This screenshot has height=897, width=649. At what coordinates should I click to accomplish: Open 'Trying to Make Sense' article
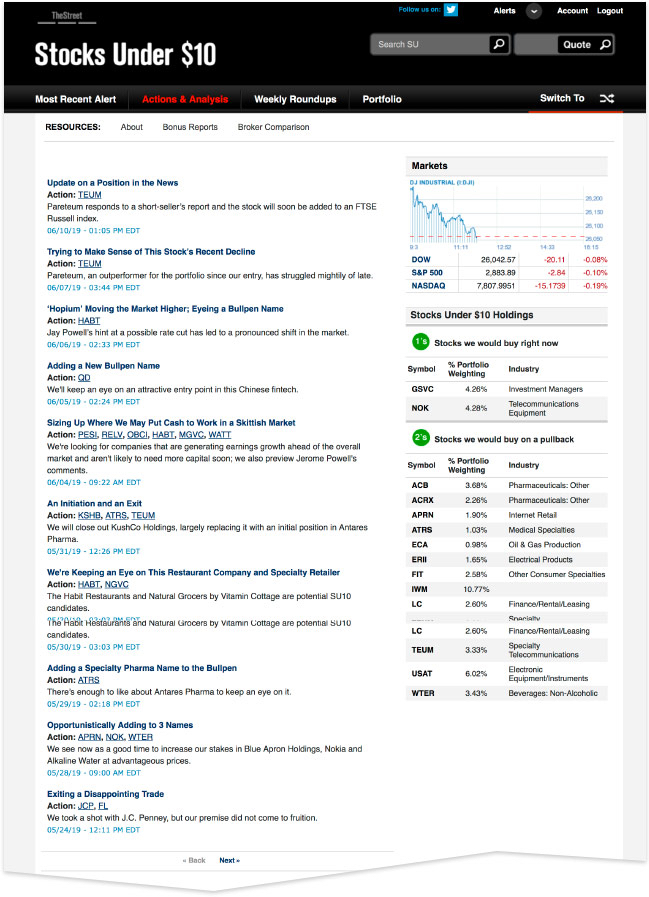(151, 251)
